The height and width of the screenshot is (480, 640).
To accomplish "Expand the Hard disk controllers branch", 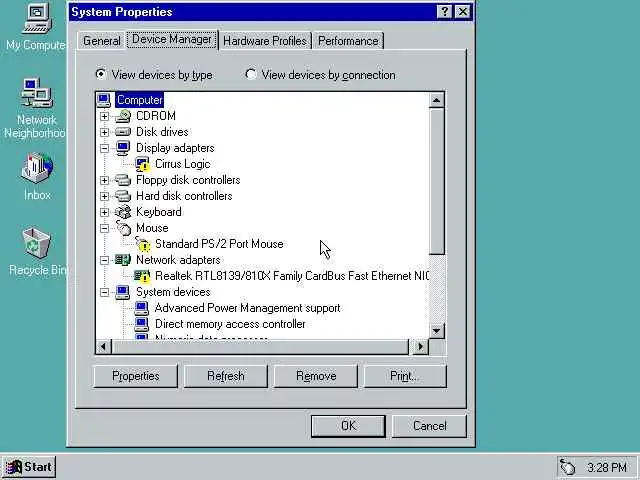I will (x=104, y=196).
